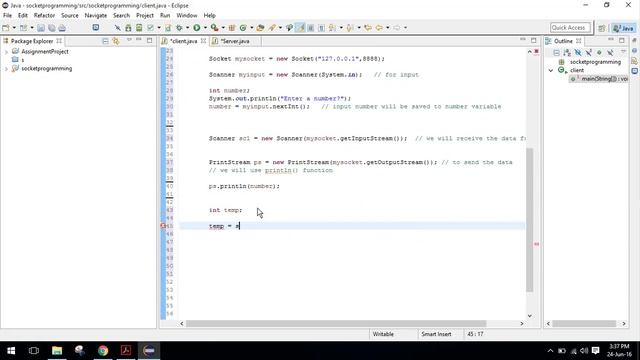
Task: Run the program with green Run icon
Action: pyautogui.click(x=197, y=28)
